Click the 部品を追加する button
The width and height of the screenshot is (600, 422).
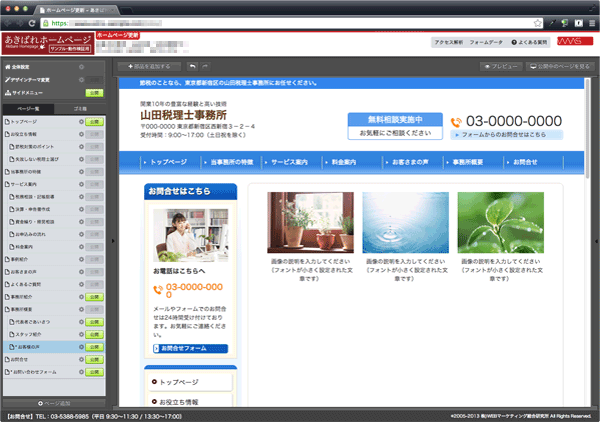(148, 66)
